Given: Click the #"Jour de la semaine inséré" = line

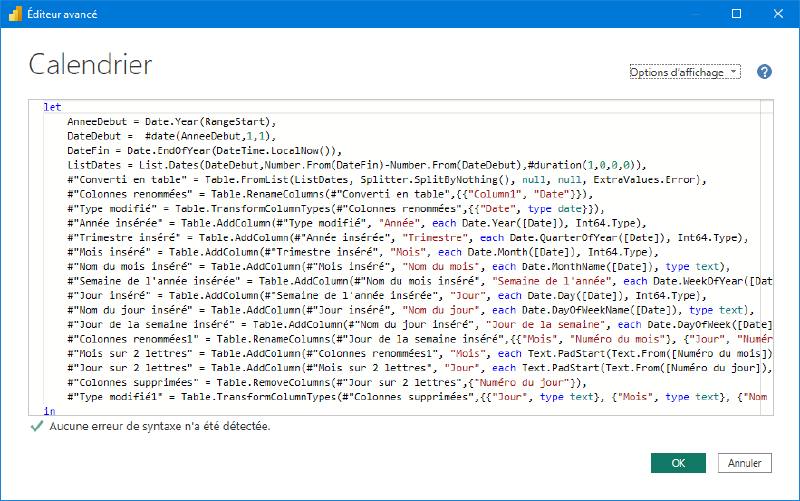Looking at the screenshot, I should point(420,324).
